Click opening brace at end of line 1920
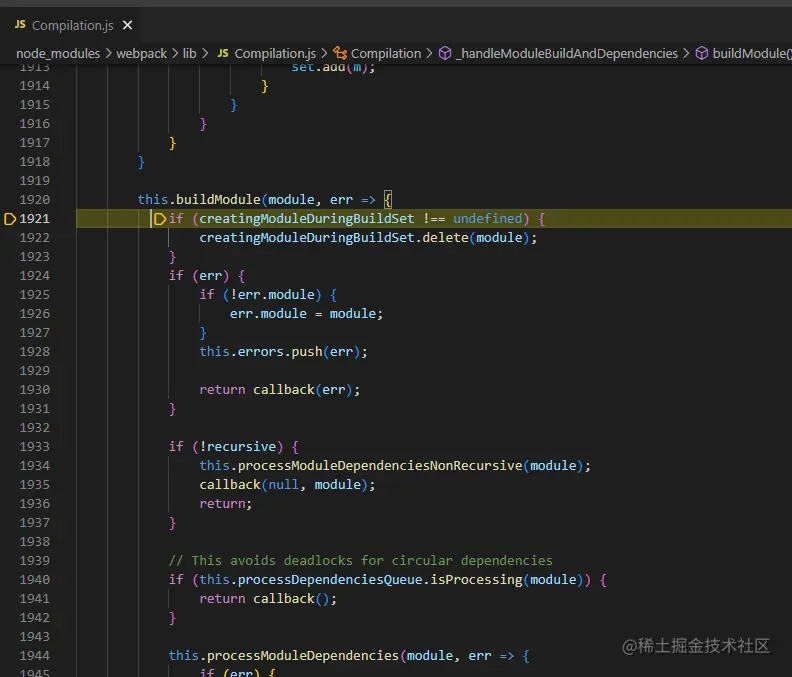 [387, 200]
